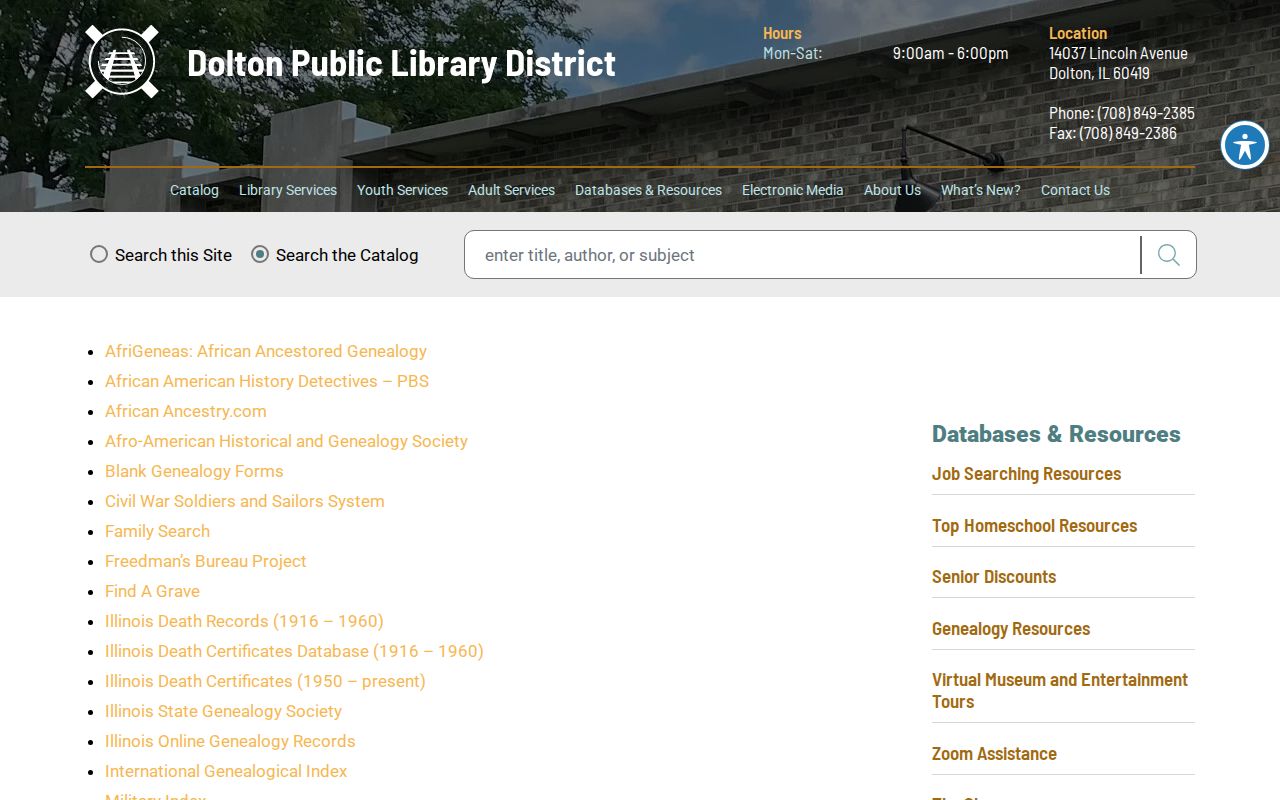The height and width of the screenshot is (800, 1280).
Task: Open the accessibility options widget
Action: pos(1245,145)
